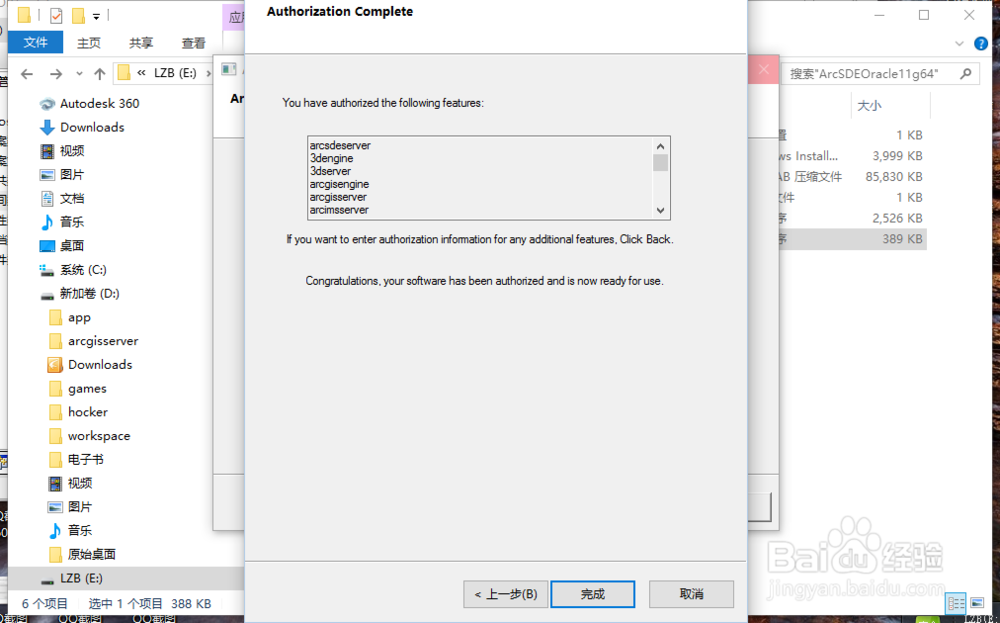Expand the ribbon with the chevron arrow
Screen dimensions: 1000x623
[959, 43]
